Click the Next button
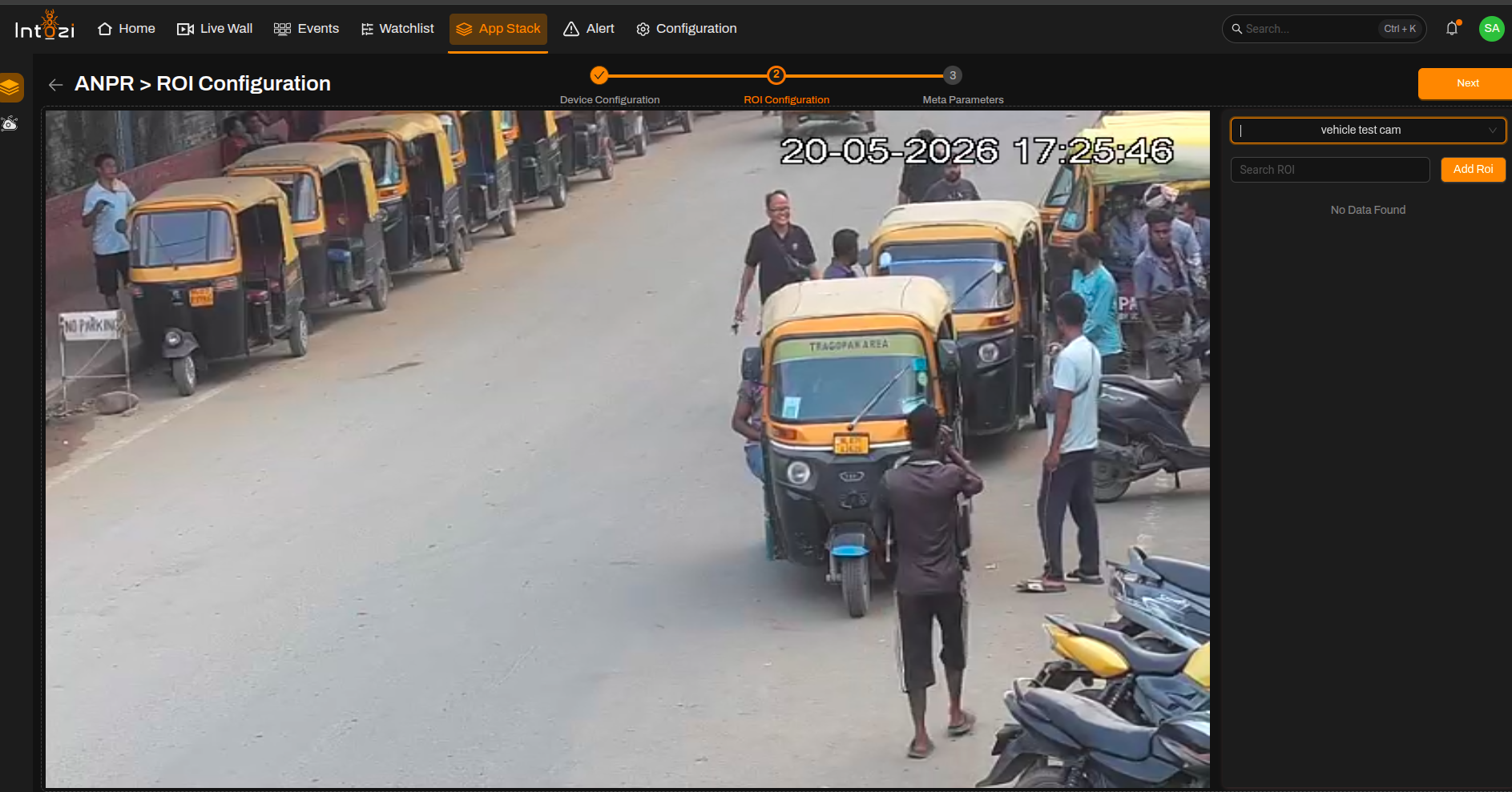This screenshot has width=1512, height=792. [x=1467, y=83]
